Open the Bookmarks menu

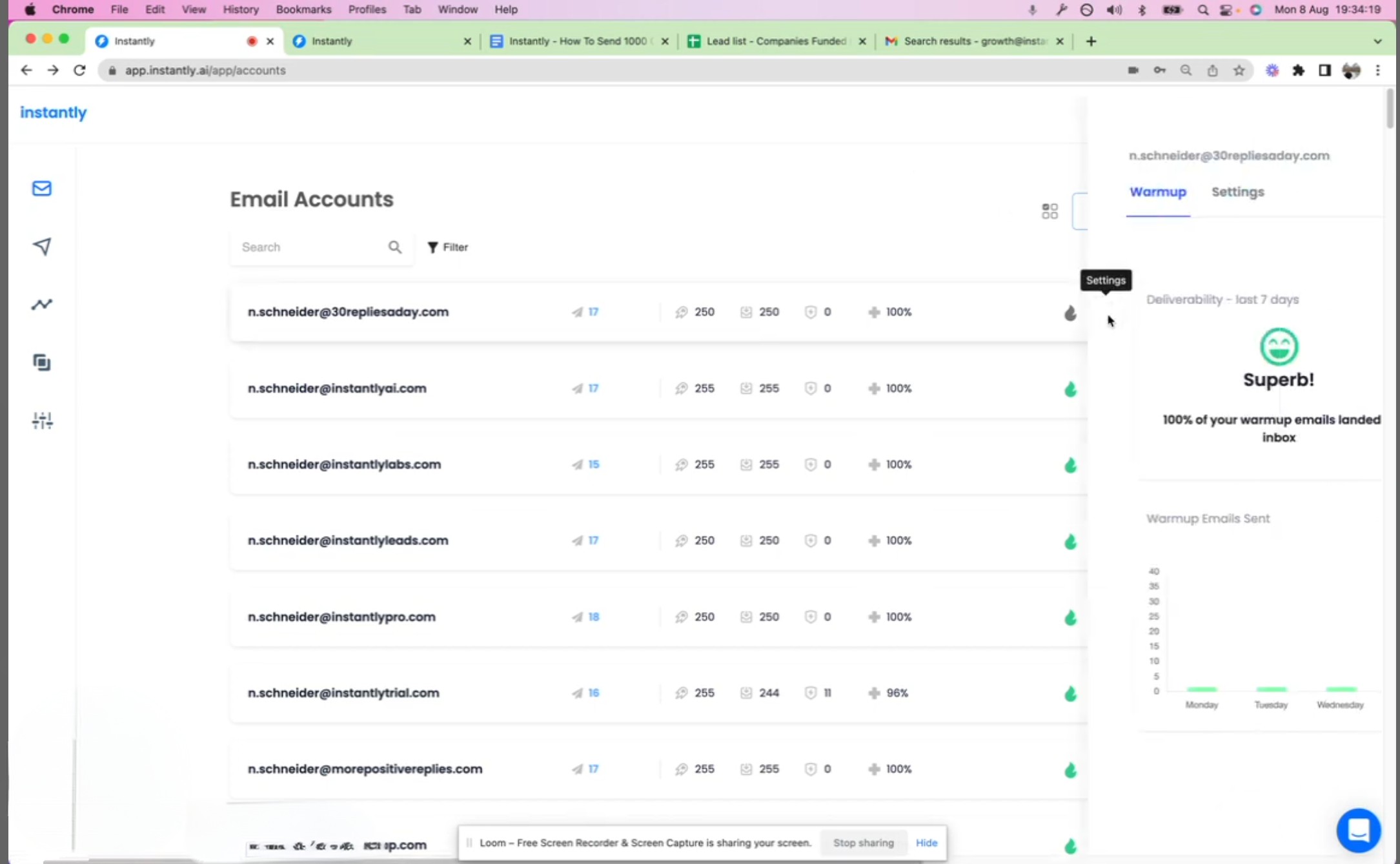[x=303, y=10]
